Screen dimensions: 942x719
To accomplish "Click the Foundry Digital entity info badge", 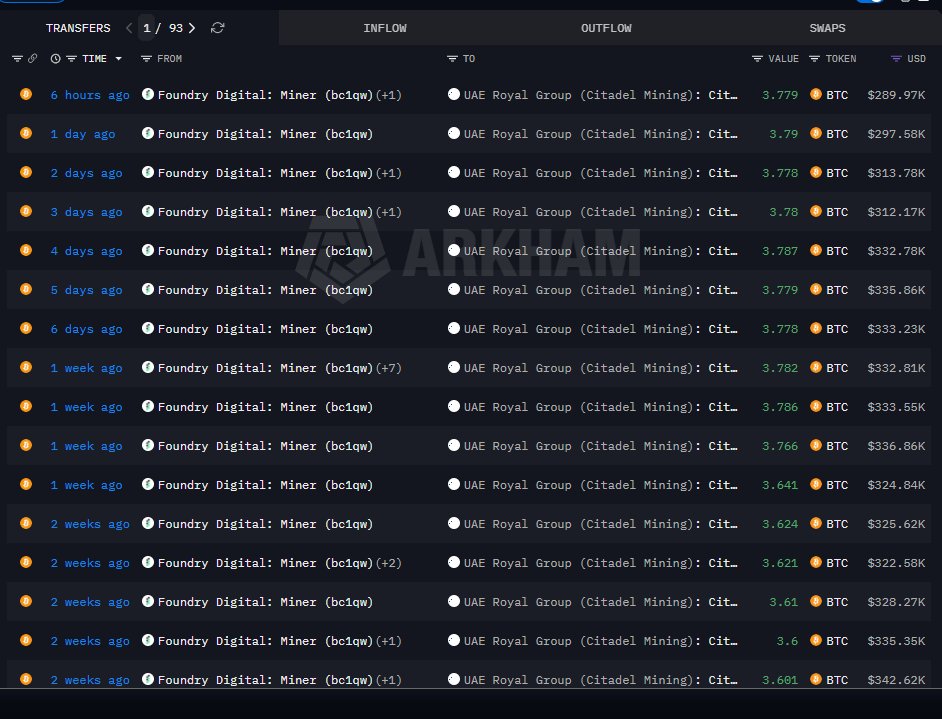I will coord(148,95).
